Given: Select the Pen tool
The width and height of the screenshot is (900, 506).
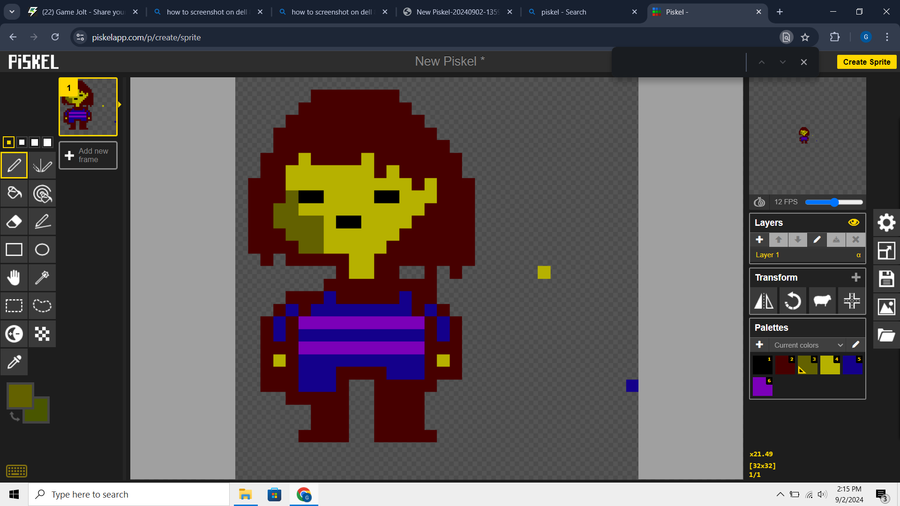Looking at the screenshot, I should [x=14, y=165].
